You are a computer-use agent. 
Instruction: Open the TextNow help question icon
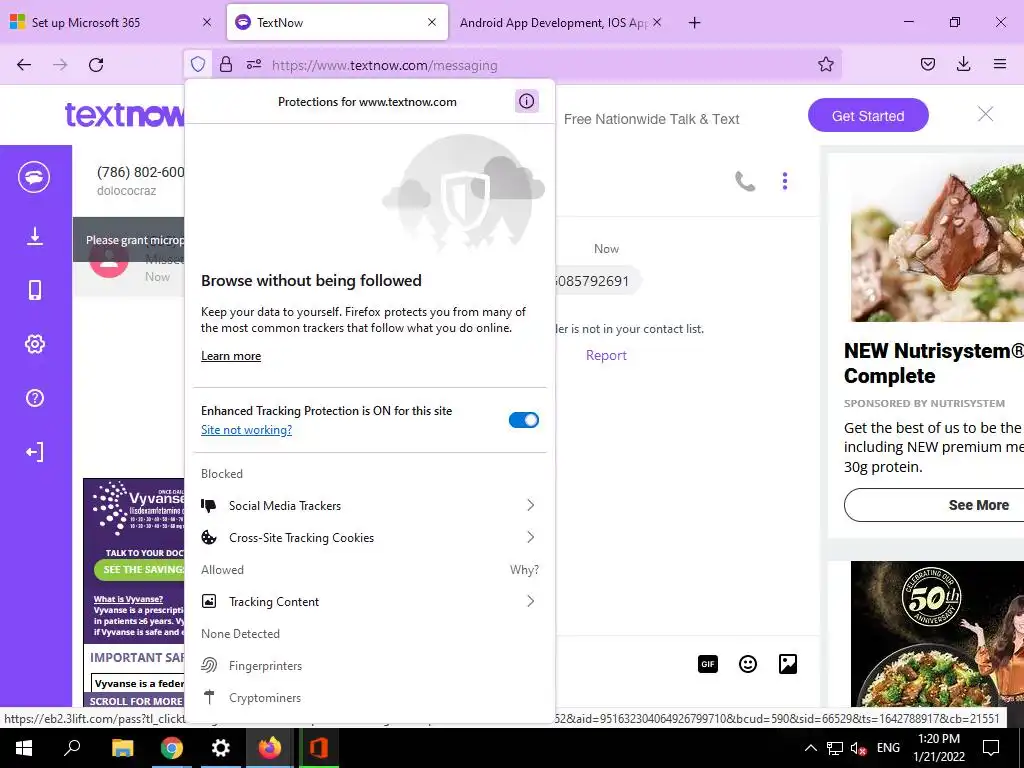[x=35, y=398]
